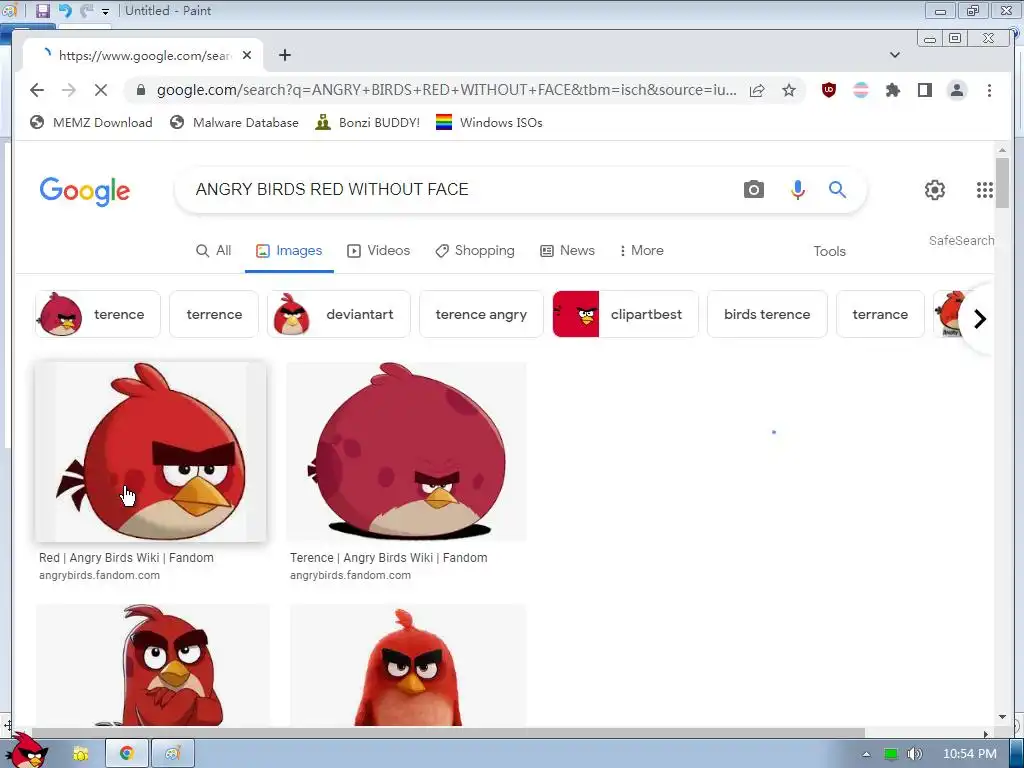The image size is (1024, 768).
Task: Open the uBlock Origin extension icon
Action: [x=829, y=90]
